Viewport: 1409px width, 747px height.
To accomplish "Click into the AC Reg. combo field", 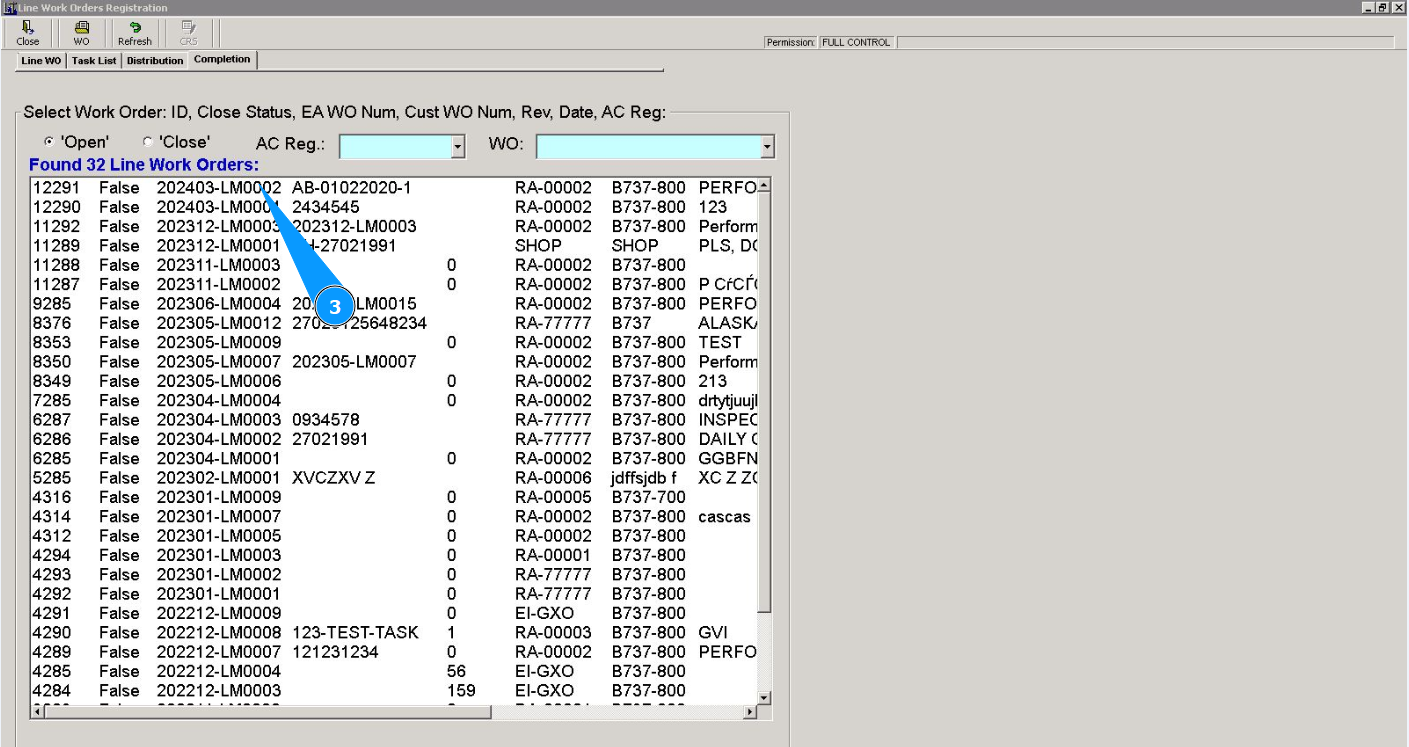I will point(395,147).
